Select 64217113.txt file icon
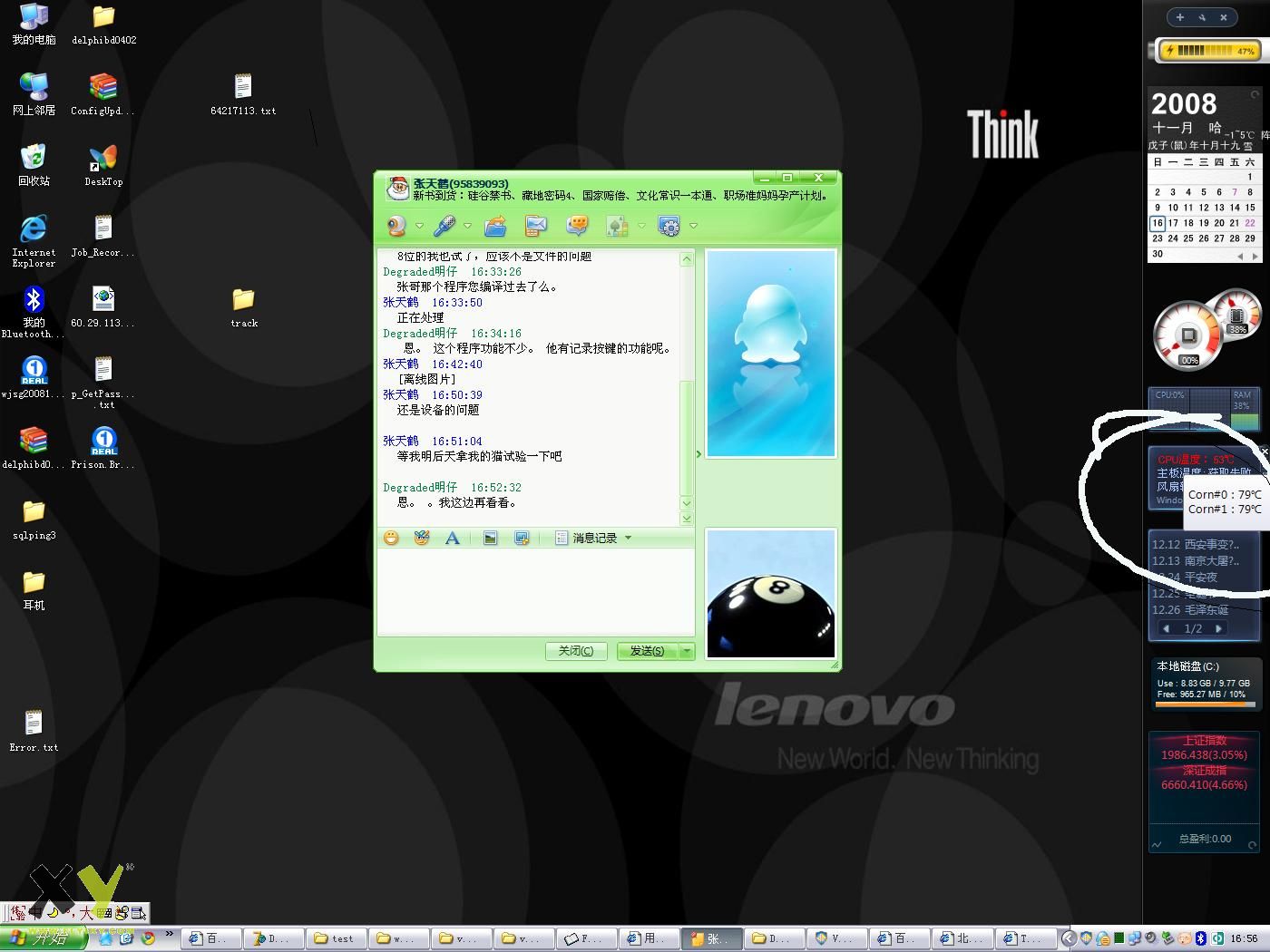The image size is (1270, 952). (243, 94)
